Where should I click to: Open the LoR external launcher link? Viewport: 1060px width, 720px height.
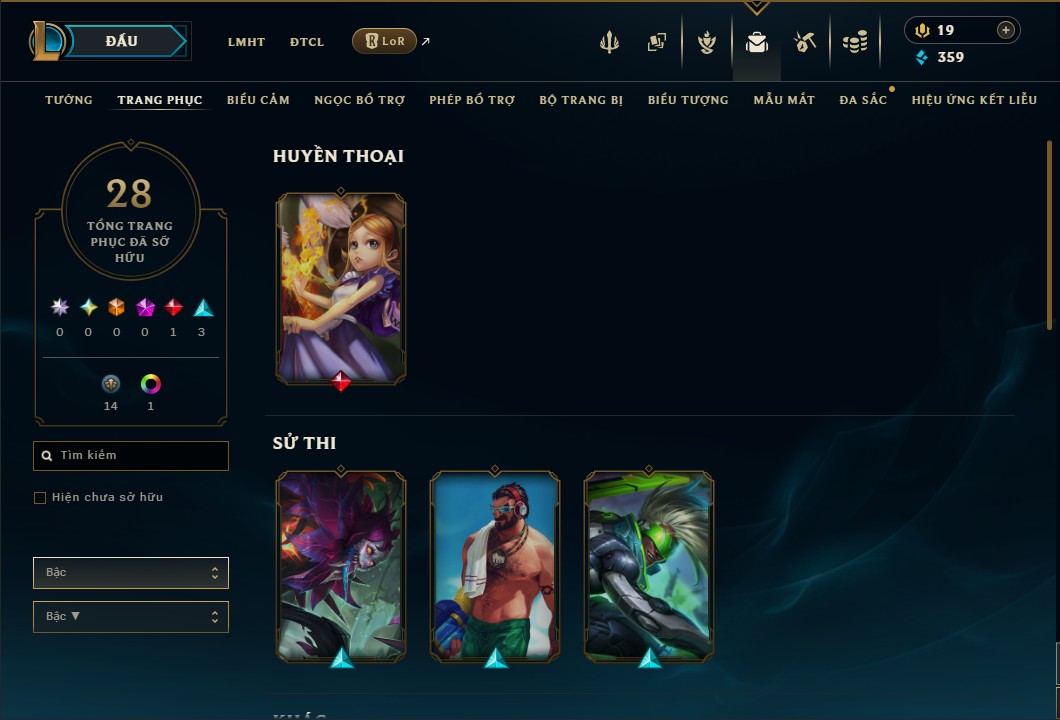384,41
